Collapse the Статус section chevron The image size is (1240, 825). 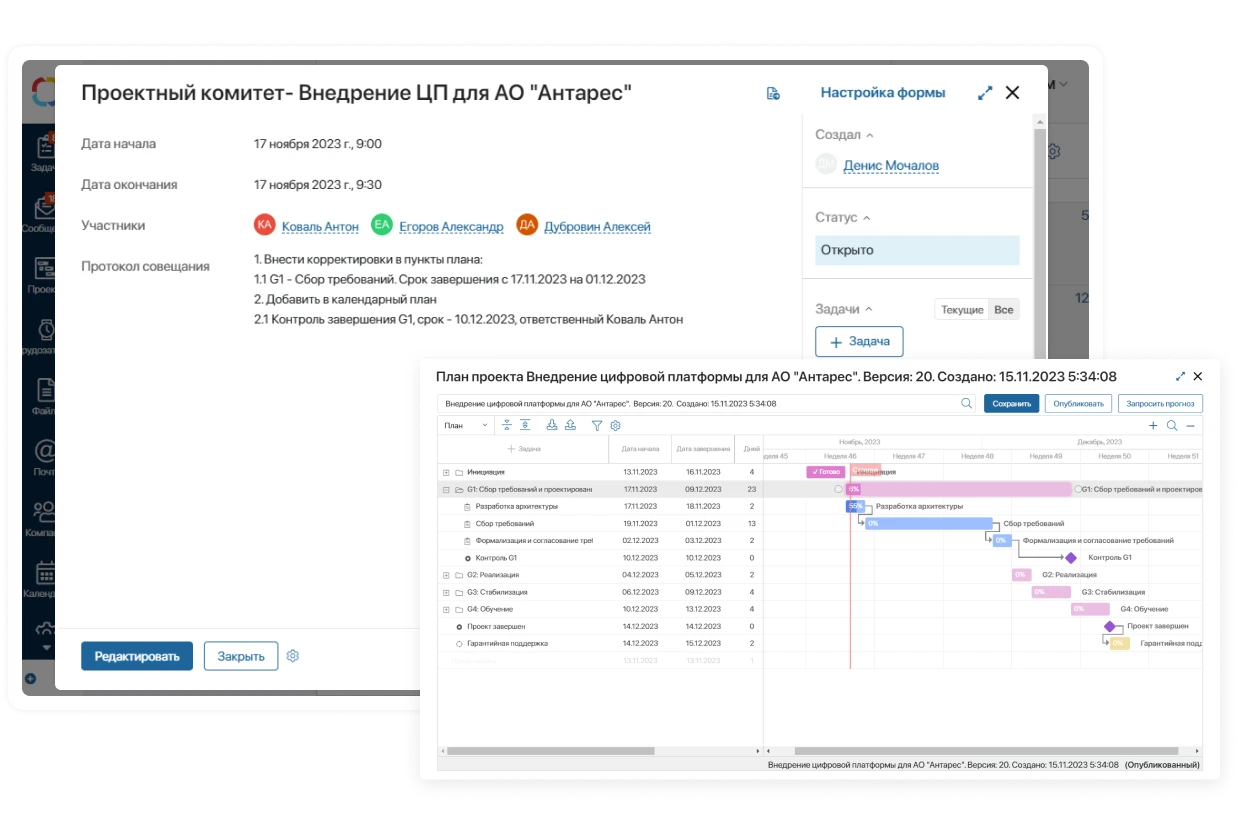866,218
